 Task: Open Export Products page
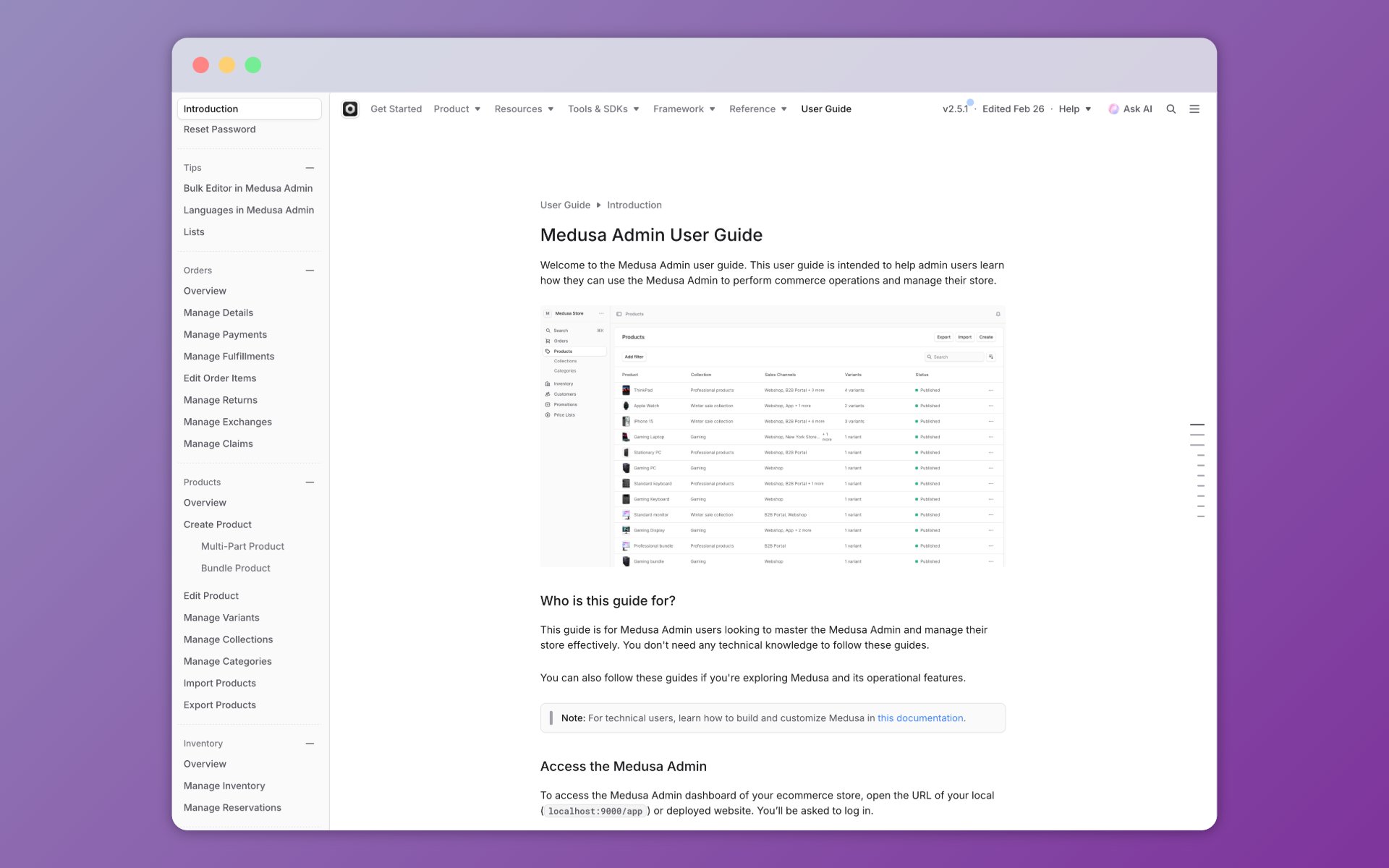pos(220,705)
